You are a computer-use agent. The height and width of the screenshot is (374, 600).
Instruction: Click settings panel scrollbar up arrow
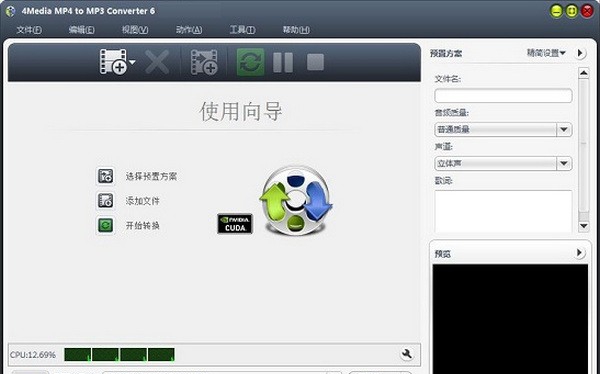tap(584, 73)
